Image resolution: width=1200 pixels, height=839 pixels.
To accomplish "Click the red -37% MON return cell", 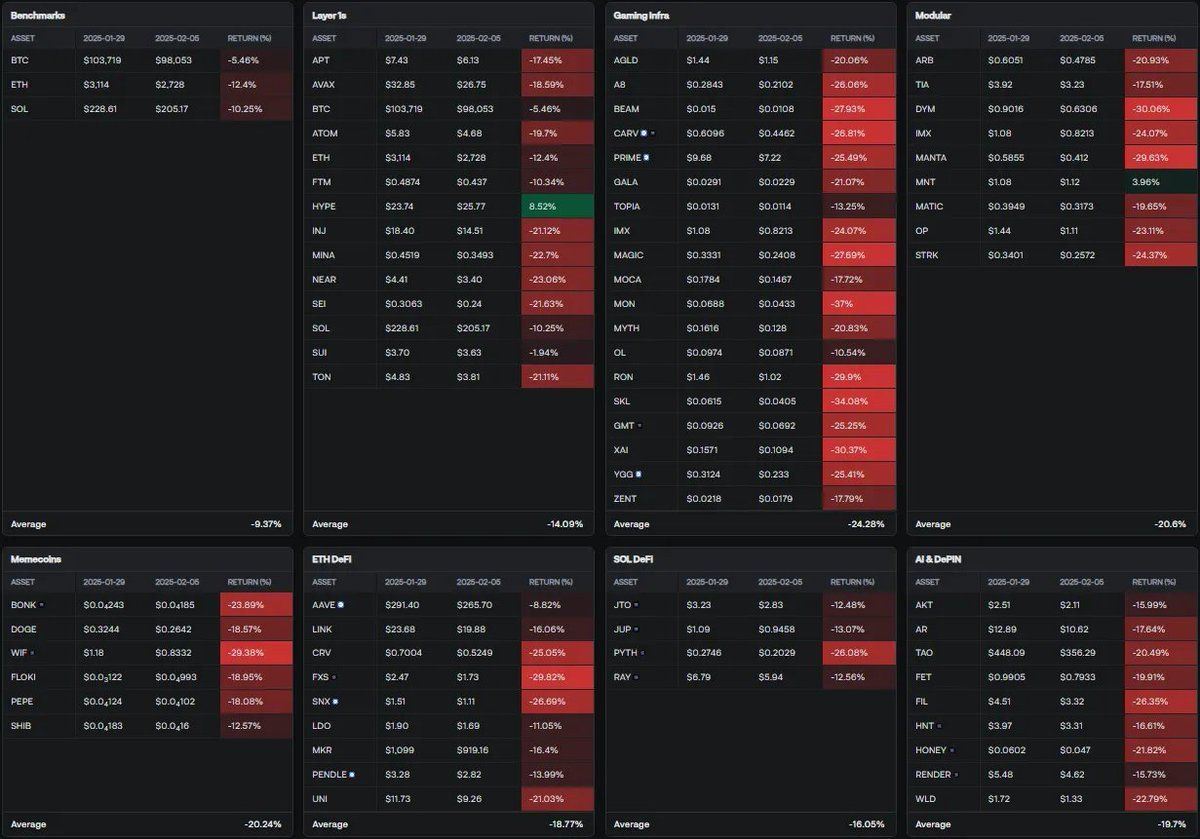I will click(x=858, y=303).
